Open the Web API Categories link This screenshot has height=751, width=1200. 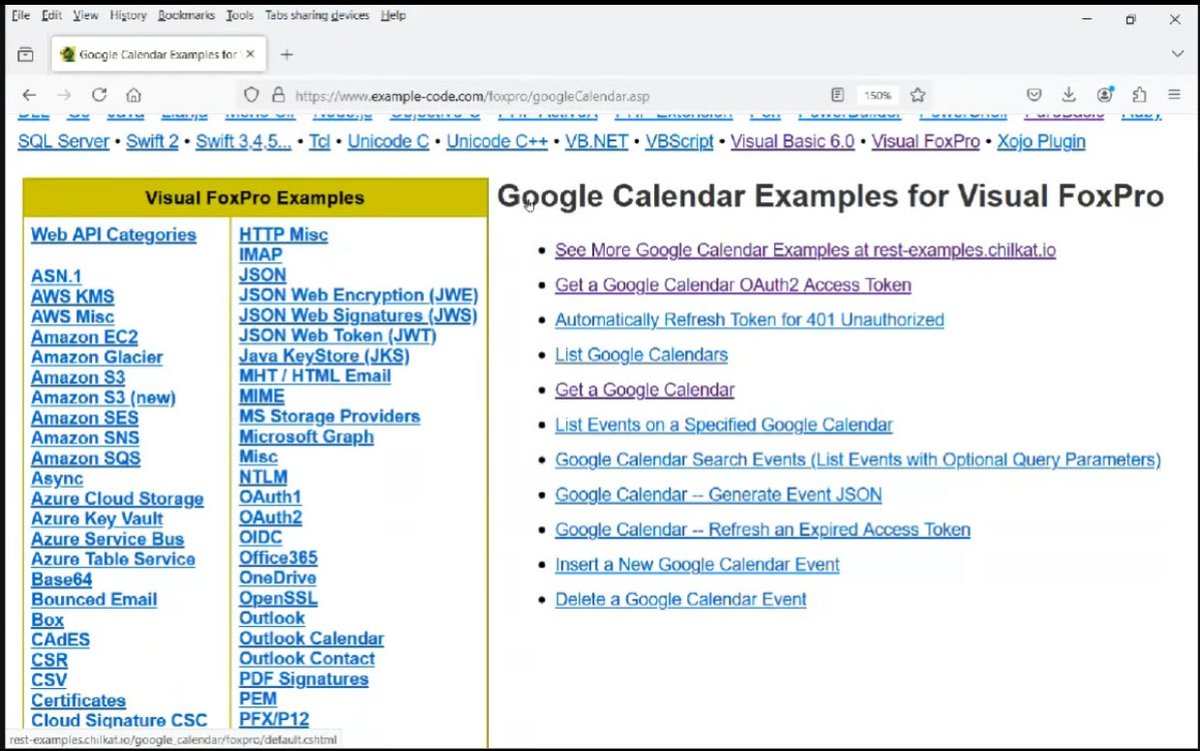114,235
